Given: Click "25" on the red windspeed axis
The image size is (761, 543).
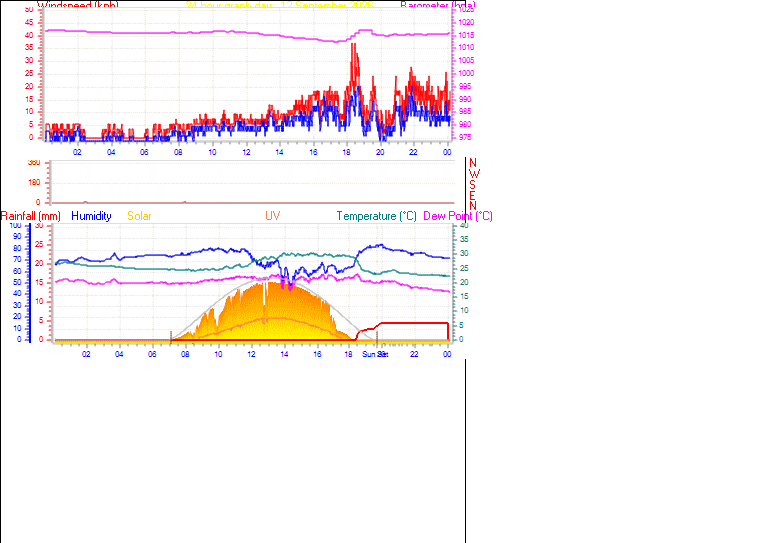Looking at the screenshot, I should [x=29, y=73].
